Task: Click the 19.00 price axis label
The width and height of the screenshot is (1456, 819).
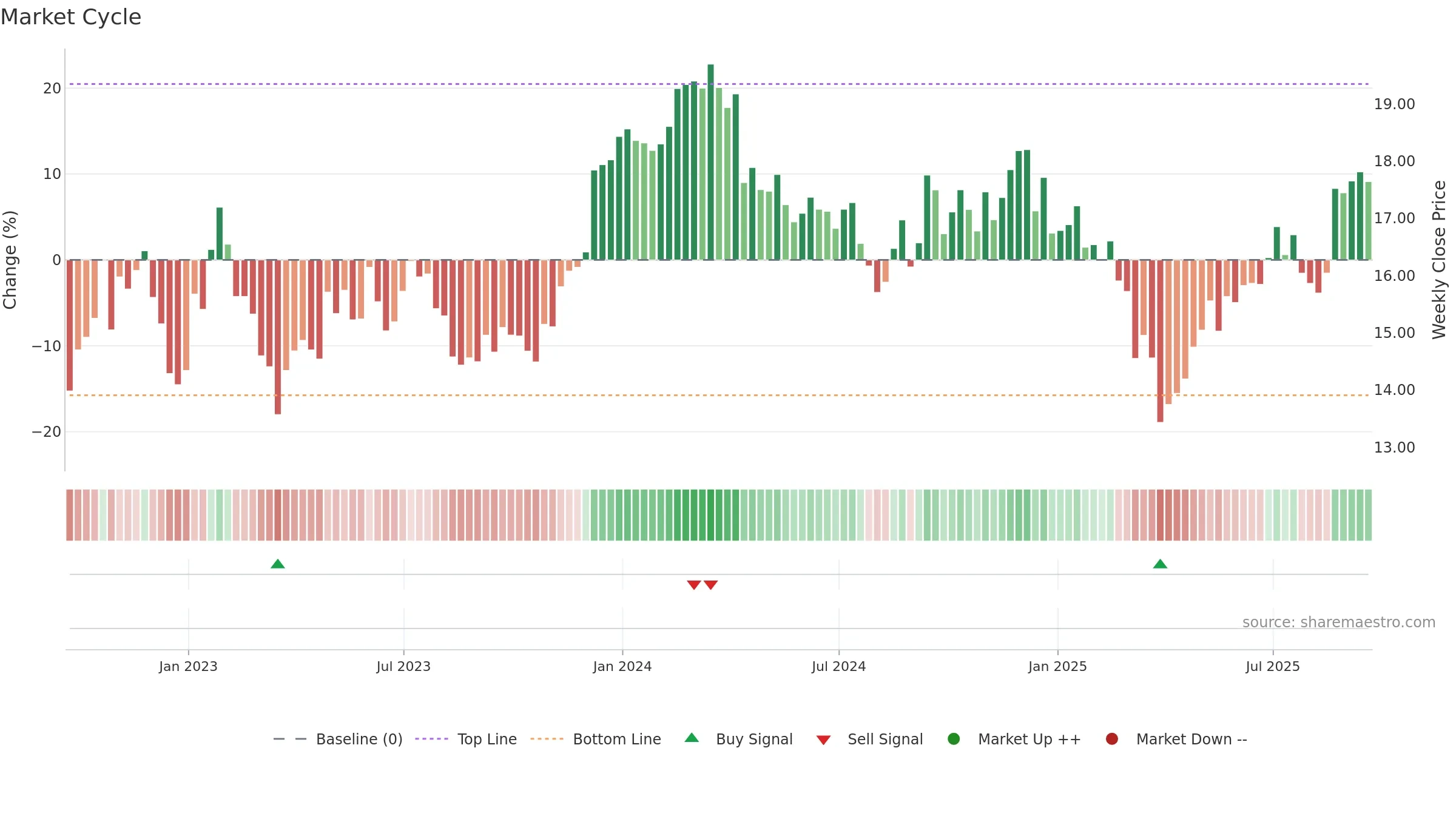Action: click(1394, 104)
